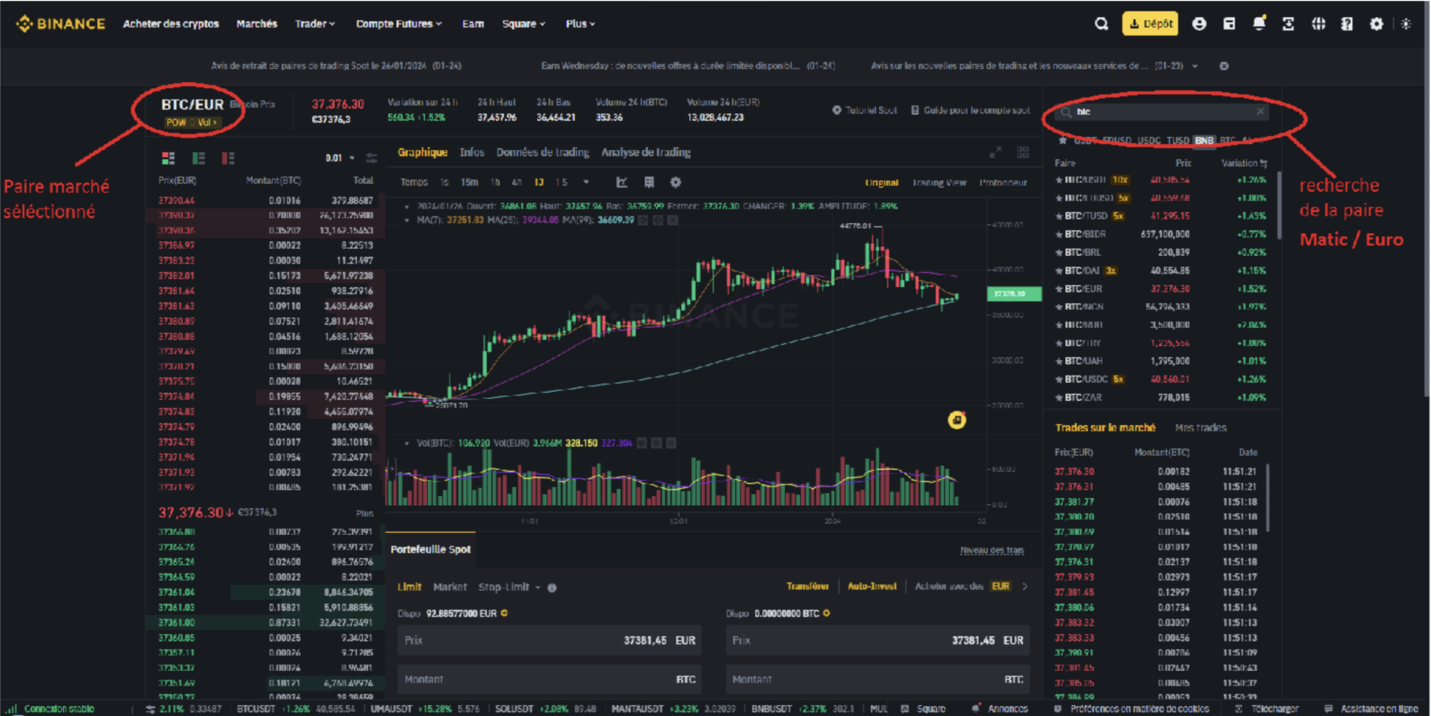Open the Trader menu
The image size is (1431, 716).
315,24
